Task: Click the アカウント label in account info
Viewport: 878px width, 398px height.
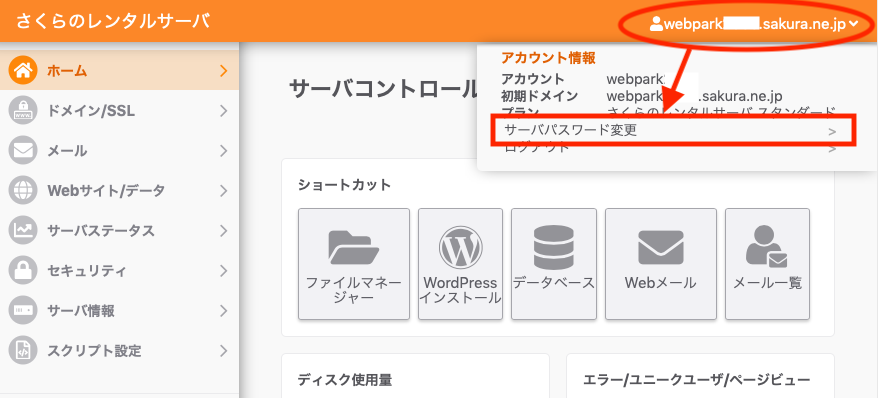Action: pos(533,79)
